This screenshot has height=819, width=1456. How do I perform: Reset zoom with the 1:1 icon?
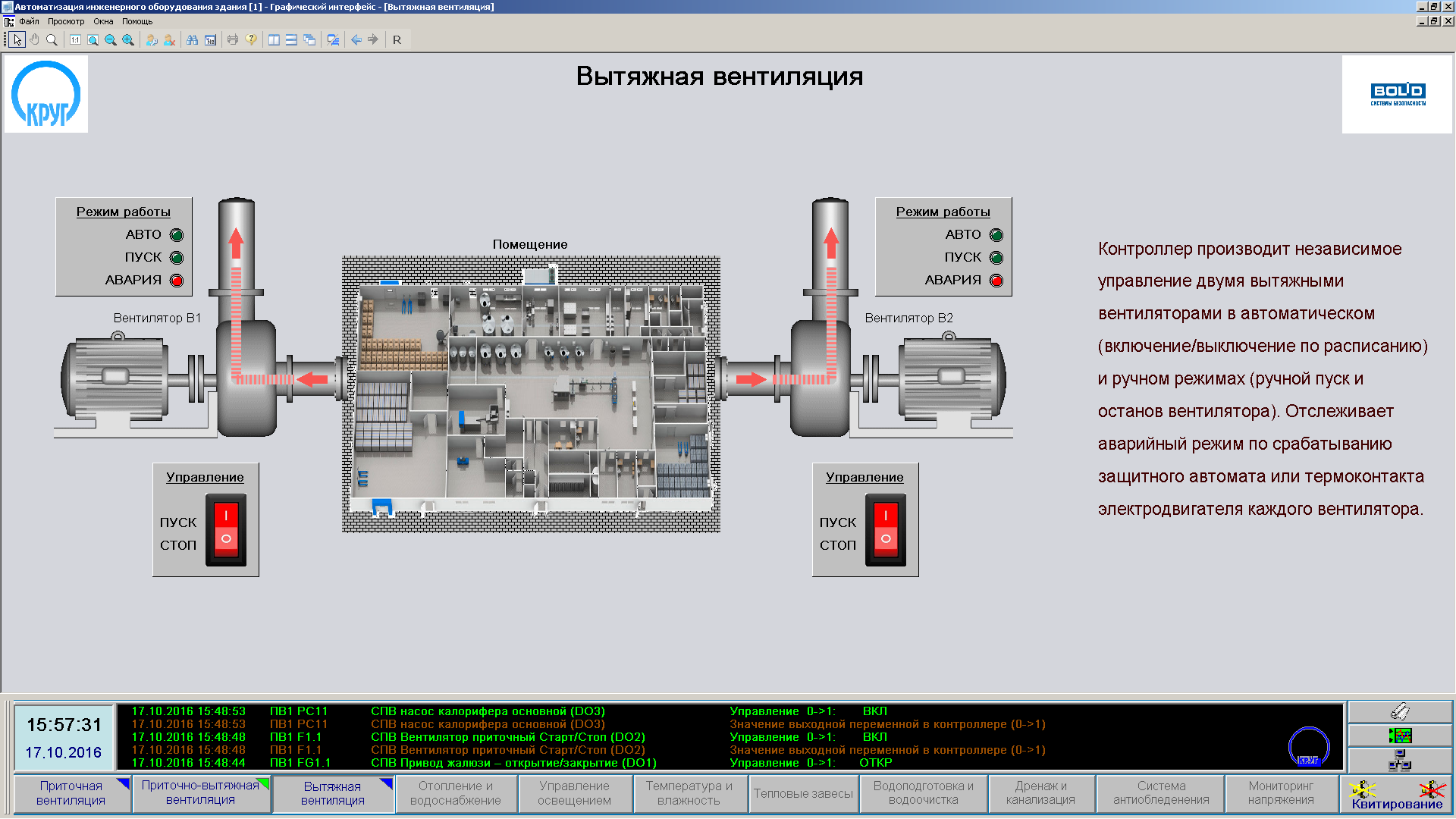[75, 39]
